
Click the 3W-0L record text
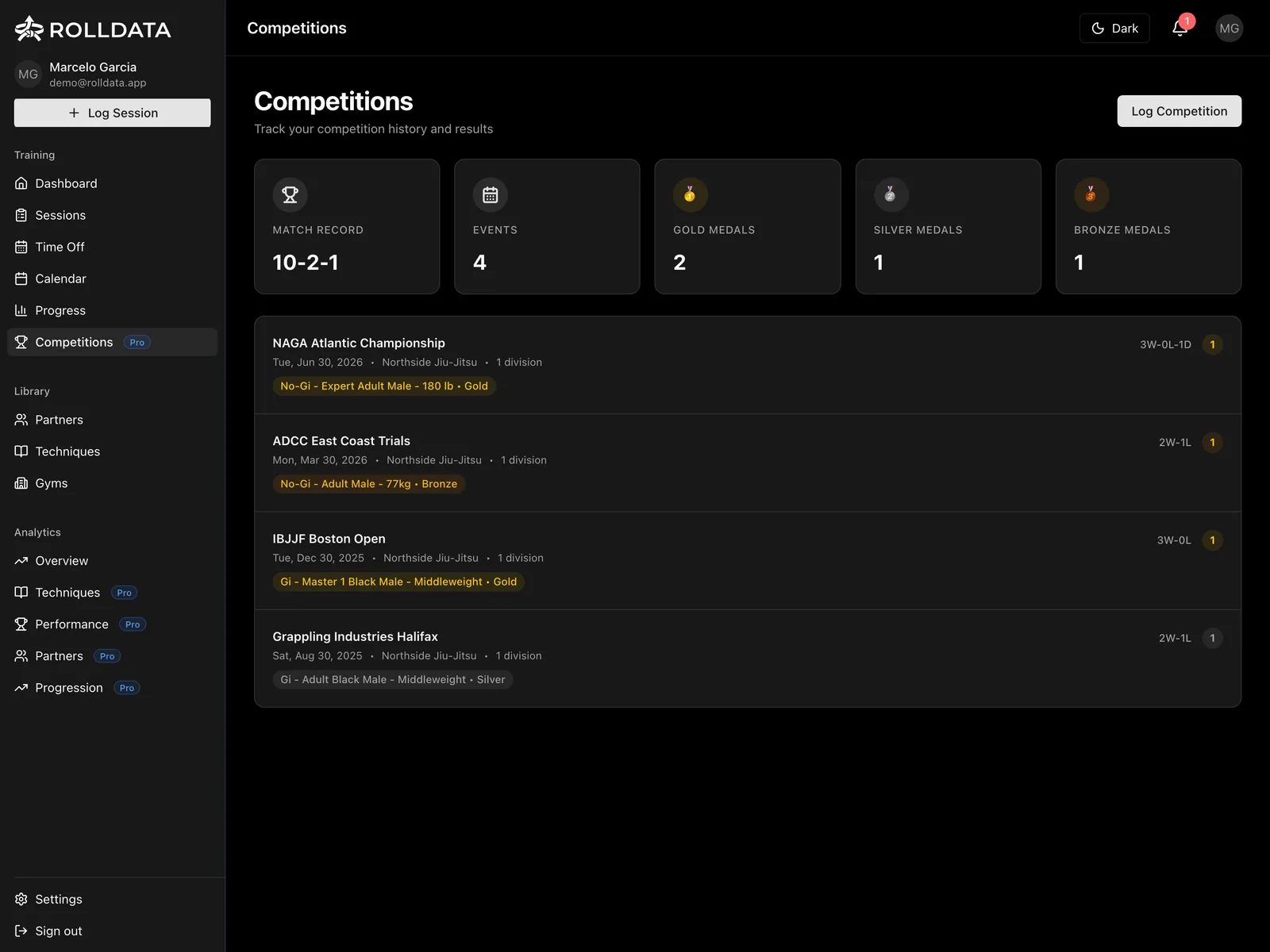pyautogui.click(x=1174, y=540)
